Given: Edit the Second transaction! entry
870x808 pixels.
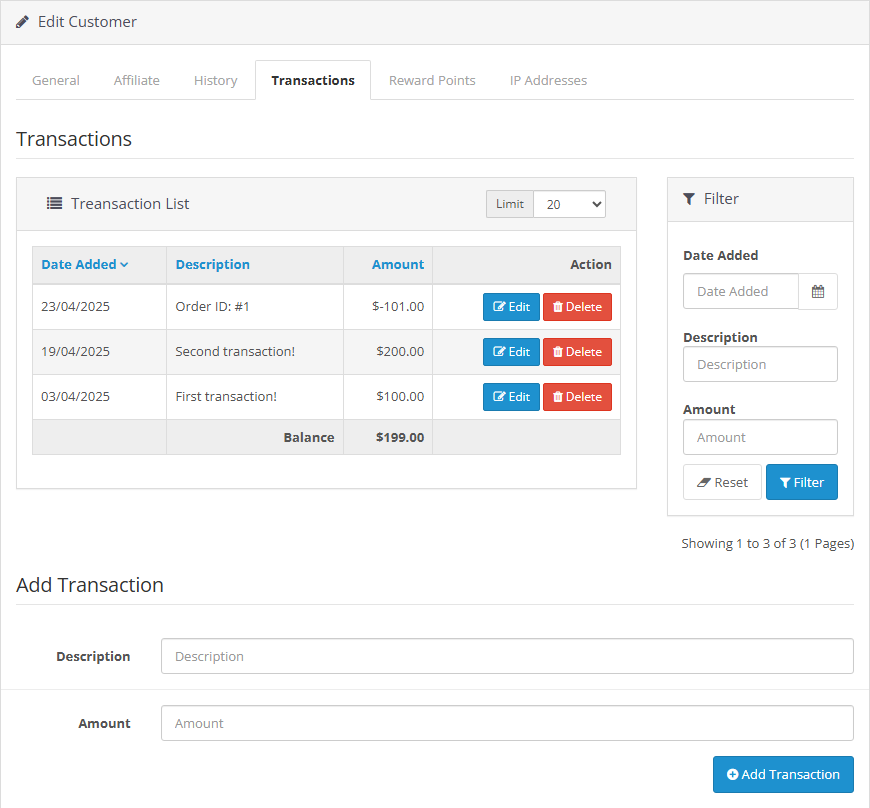Looking at the screenshot, I should click(511, 352).
